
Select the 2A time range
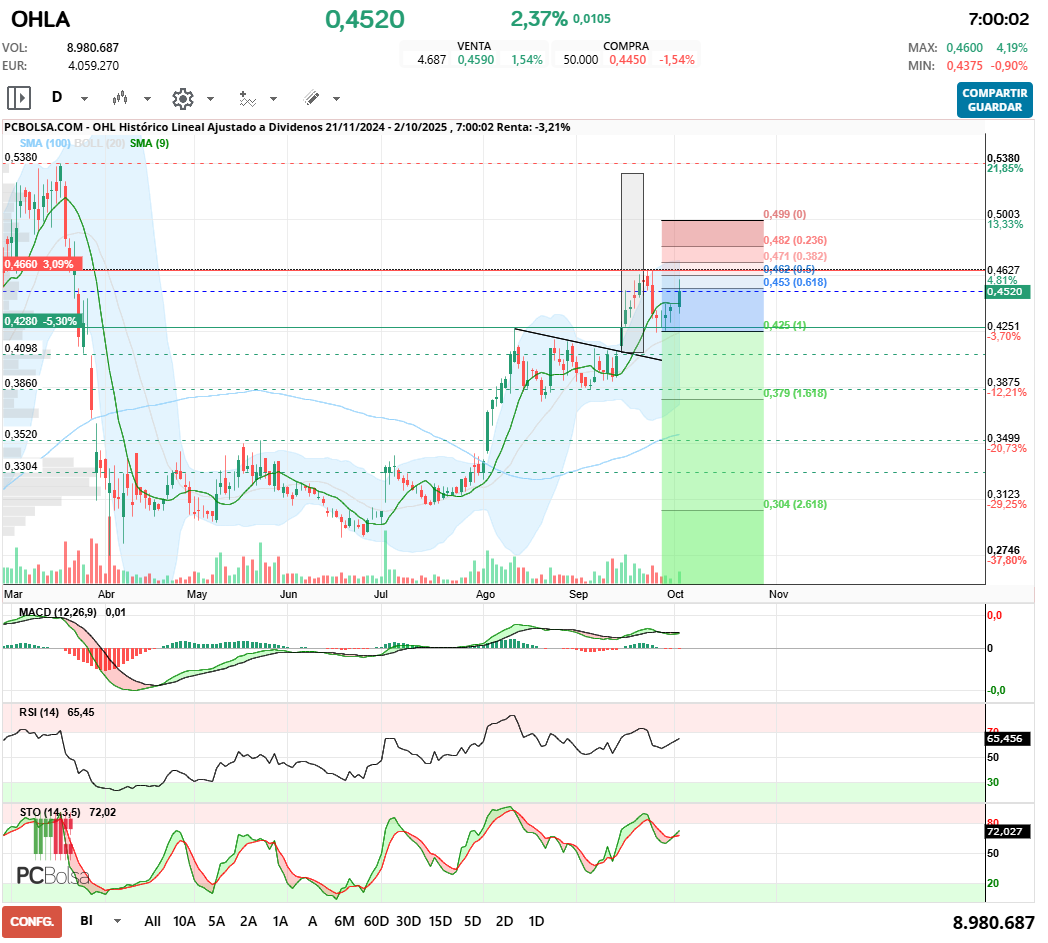(249, 921)
